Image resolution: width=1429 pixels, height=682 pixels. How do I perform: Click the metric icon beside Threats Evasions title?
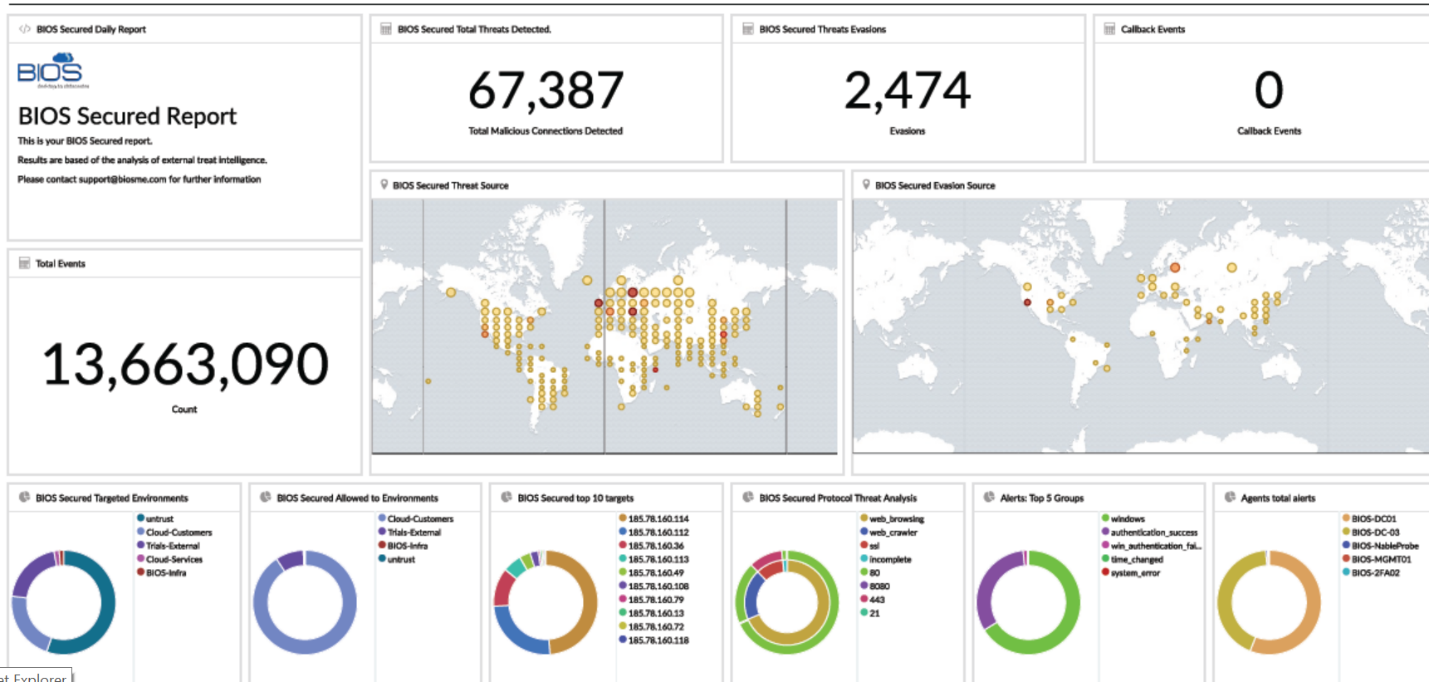click(748, 29)
